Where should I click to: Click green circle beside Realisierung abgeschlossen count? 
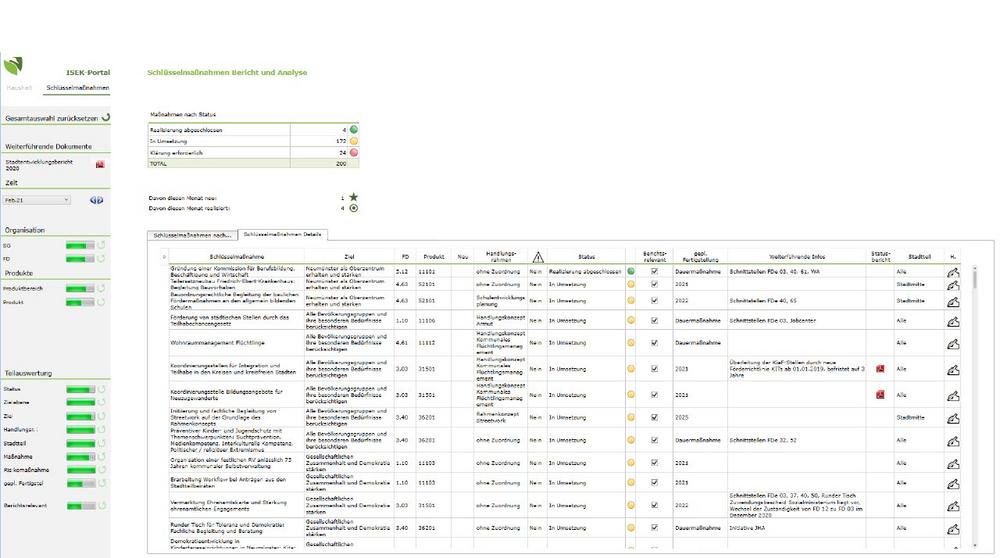click(353, 129)
